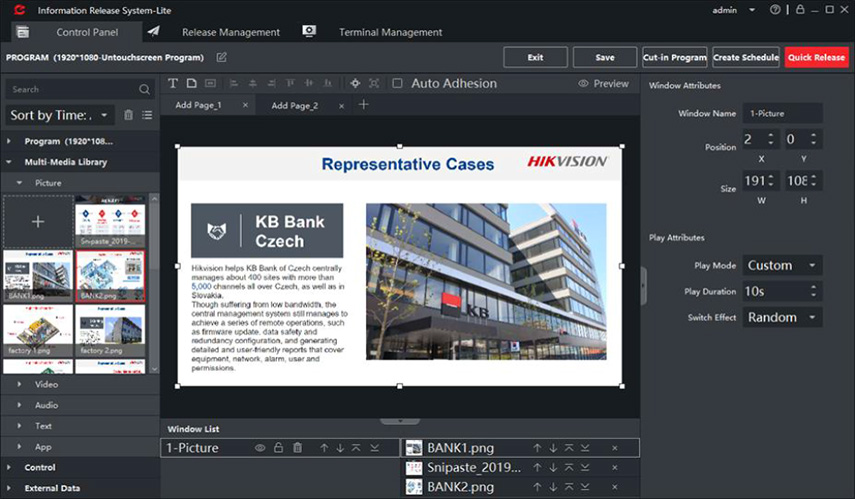Collapse the Multi-Media Library node
Screen dimensions: 855x499
pos(9,162)
